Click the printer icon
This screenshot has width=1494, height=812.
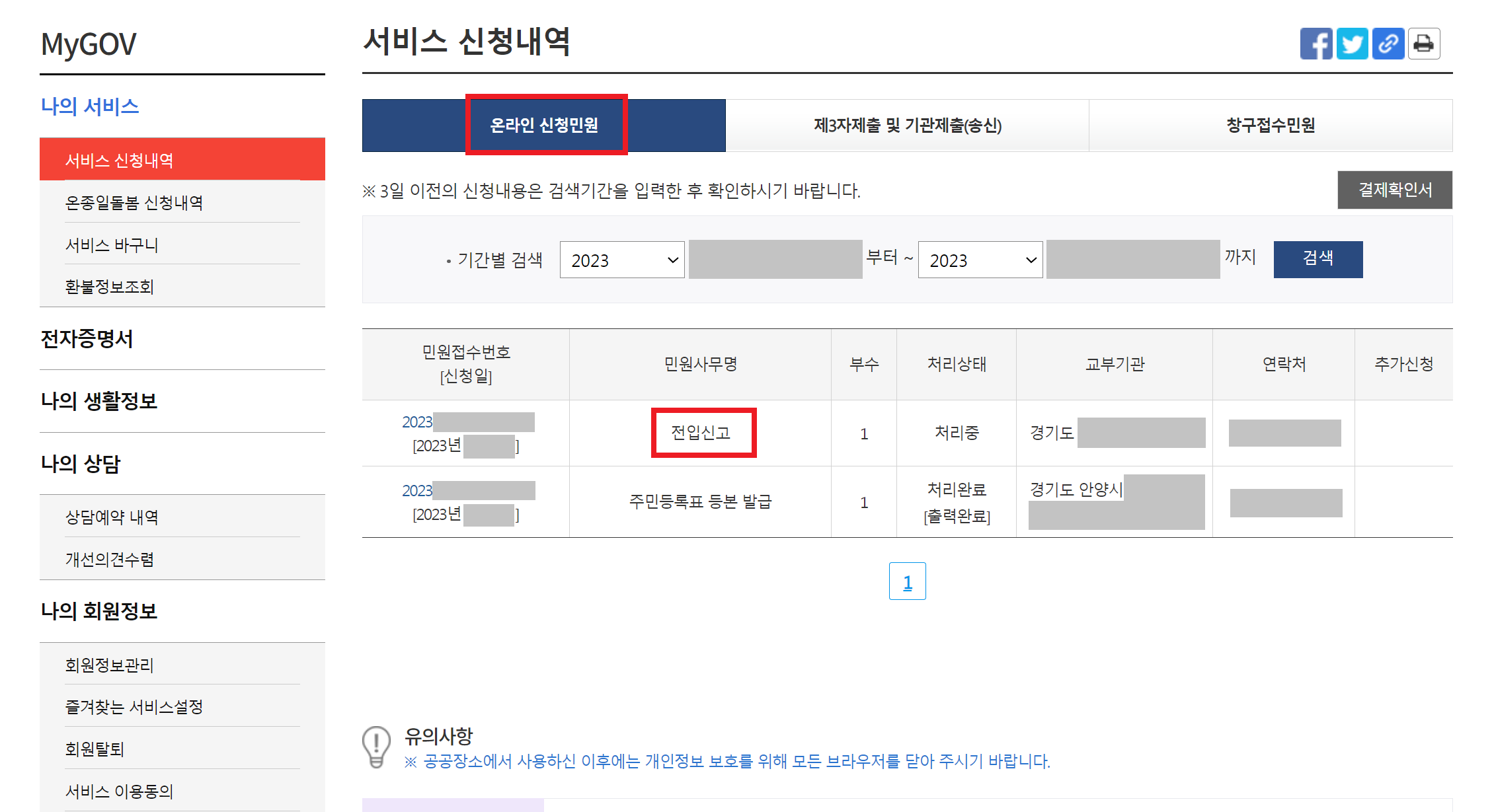click(1423, 44)
